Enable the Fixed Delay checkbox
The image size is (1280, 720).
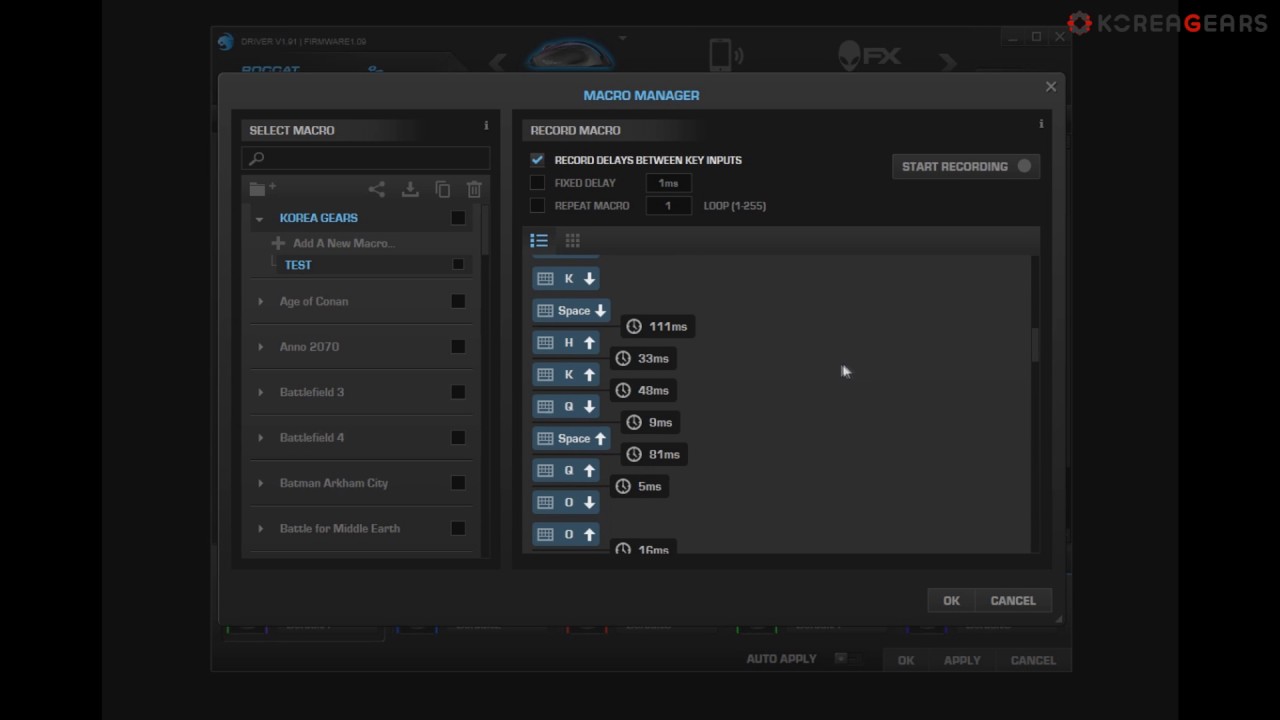pos(537,183)
